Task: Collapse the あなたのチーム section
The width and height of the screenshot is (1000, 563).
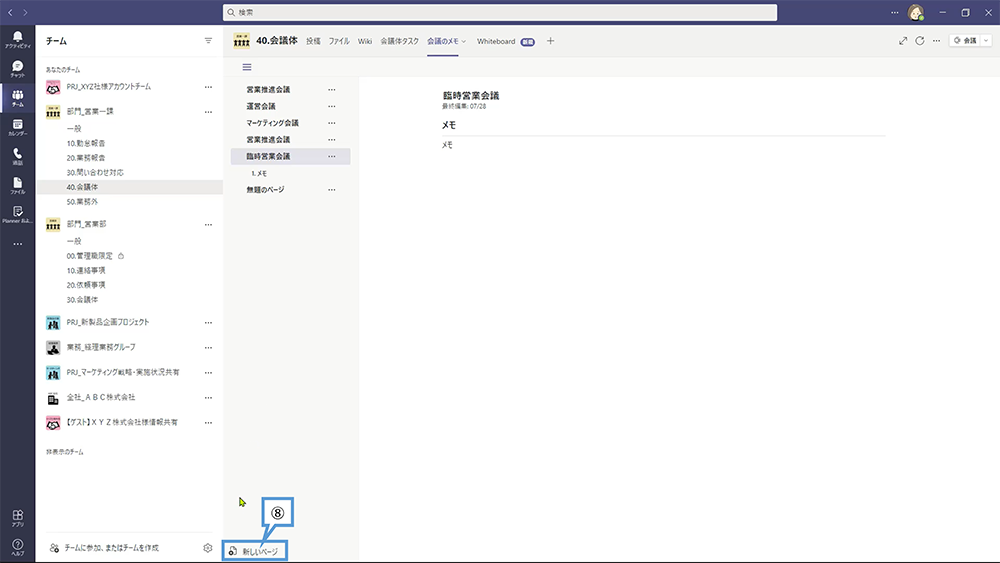Action: [63, 69]
